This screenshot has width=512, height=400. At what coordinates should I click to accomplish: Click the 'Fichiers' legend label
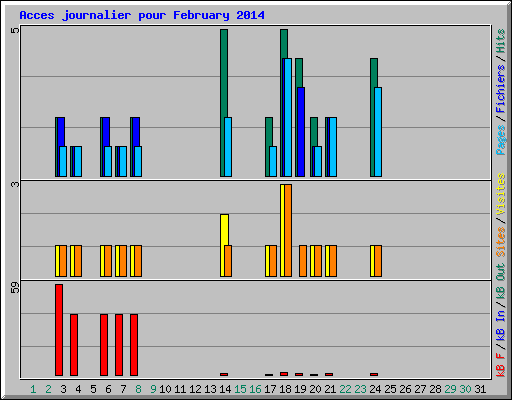[x=500, y=89]
